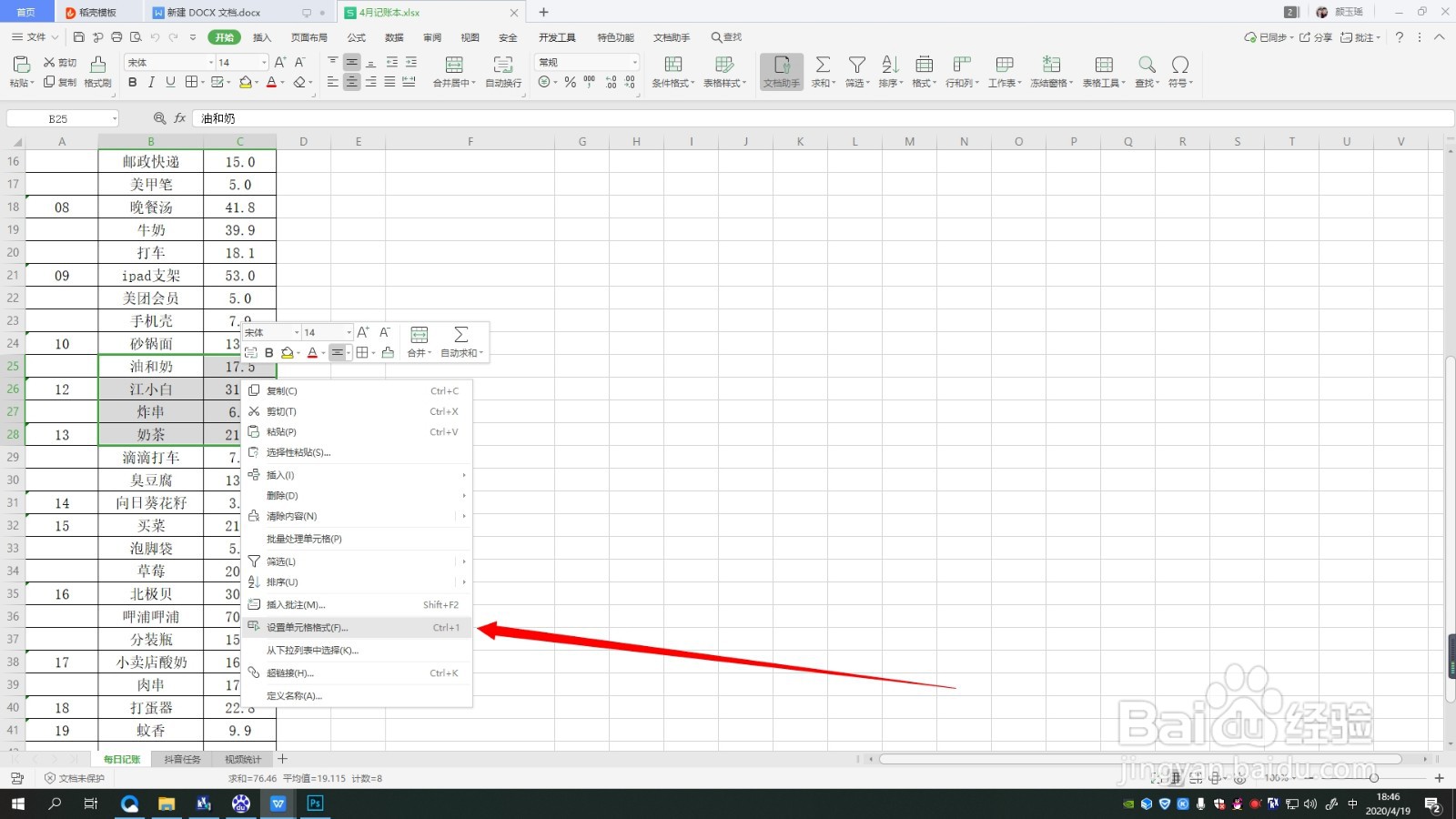
Task: Click the Copy (复制) button in ribbon
Action: [60, 82]
